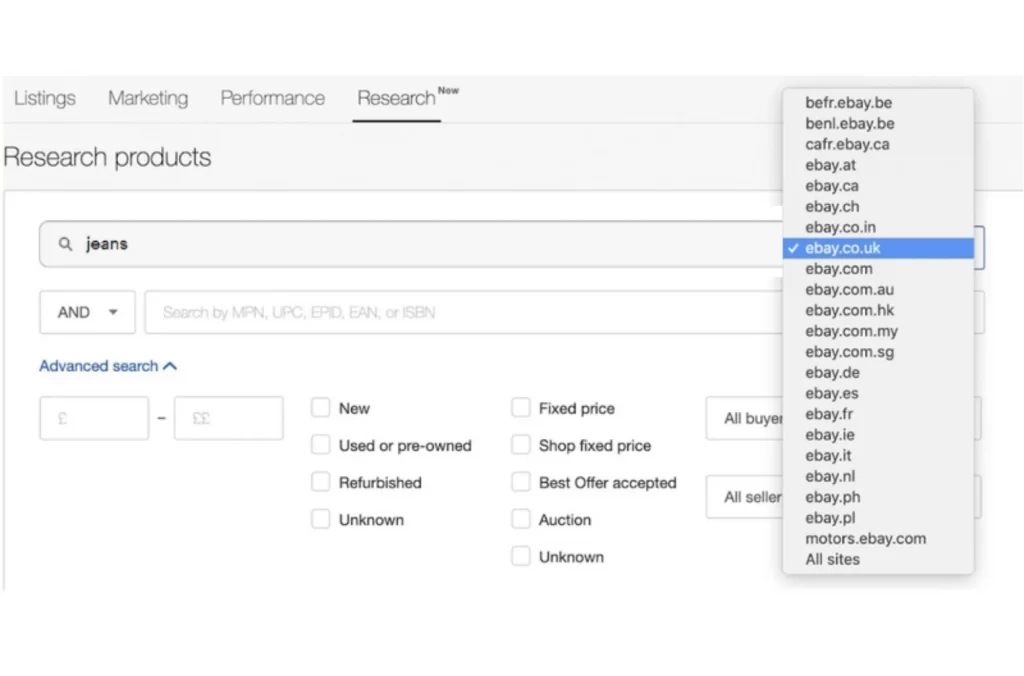
Task: Open the All buyer dropdown
Action: [x=744, y=418]
